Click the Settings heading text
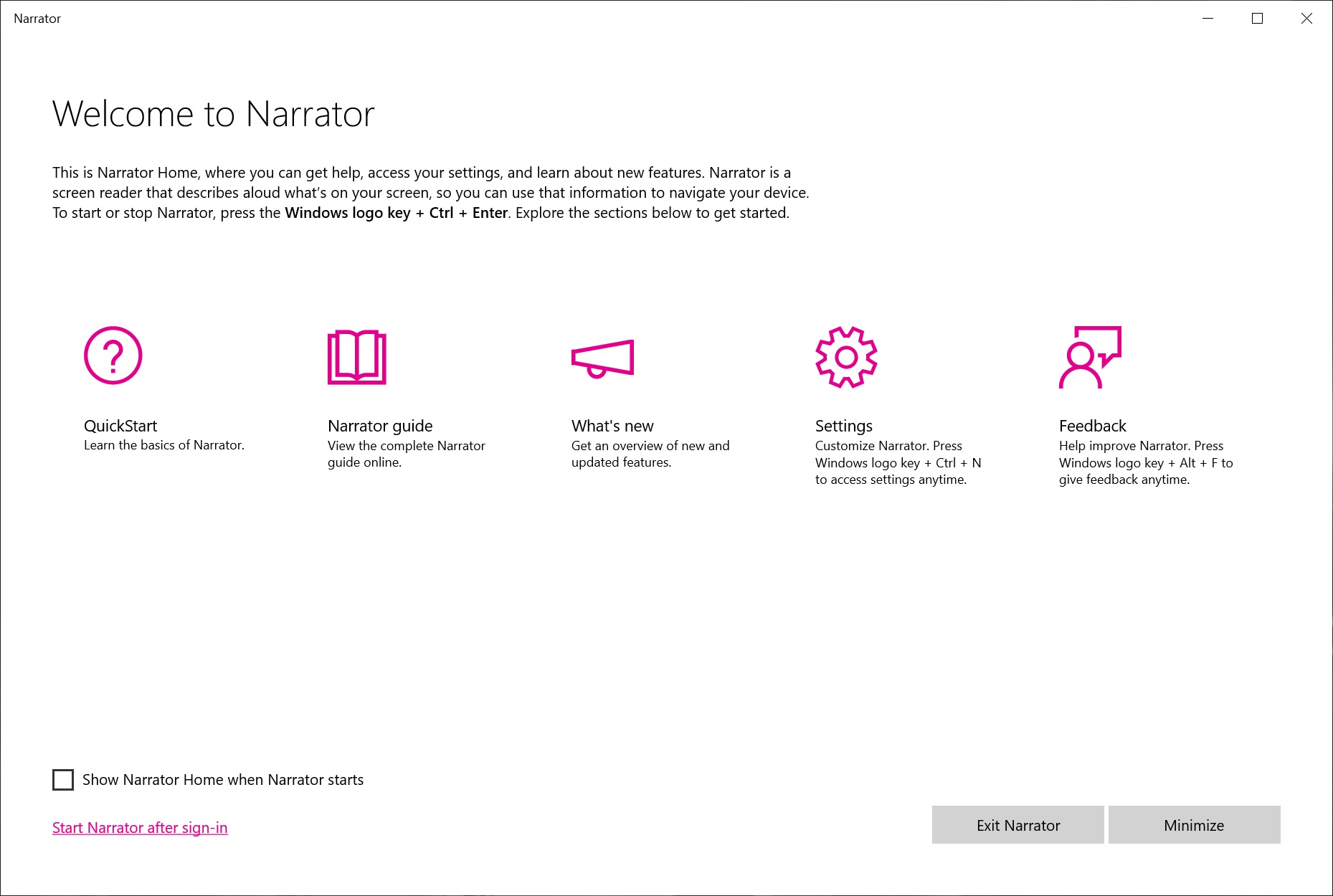 coord(844,426)
